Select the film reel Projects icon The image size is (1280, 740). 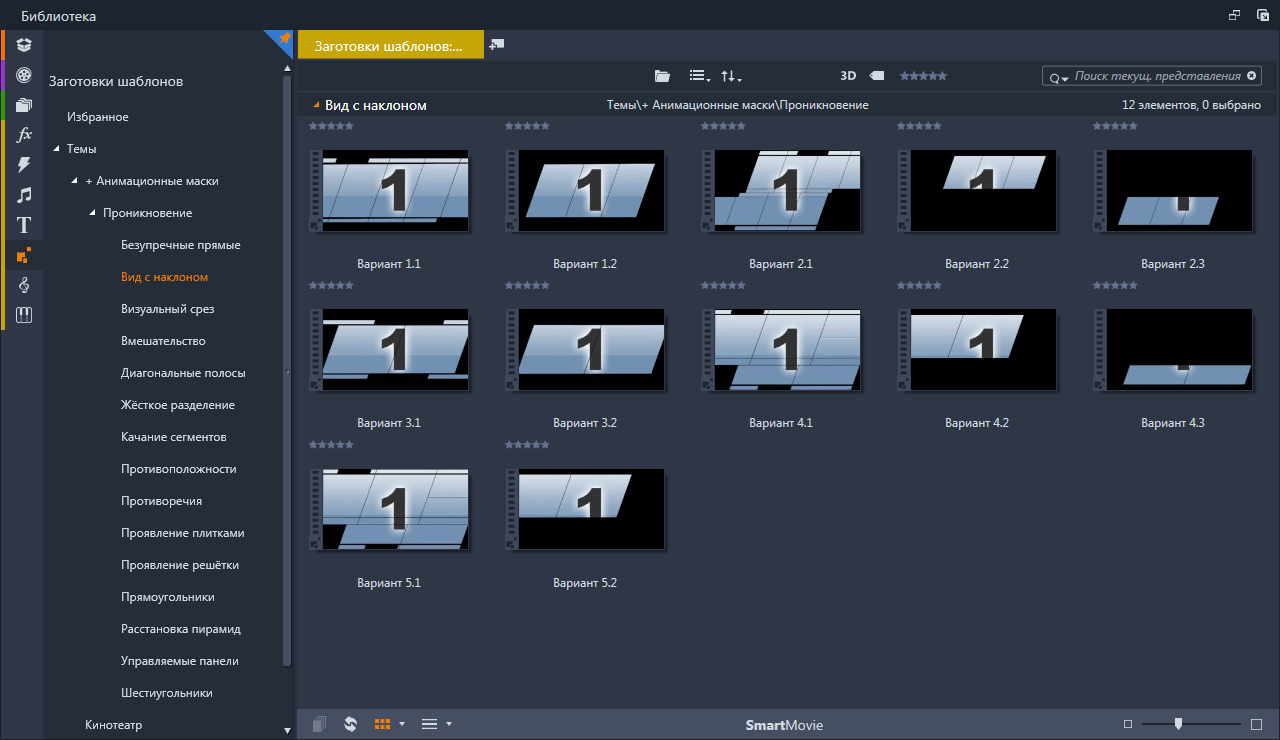[x=24, y=75]
